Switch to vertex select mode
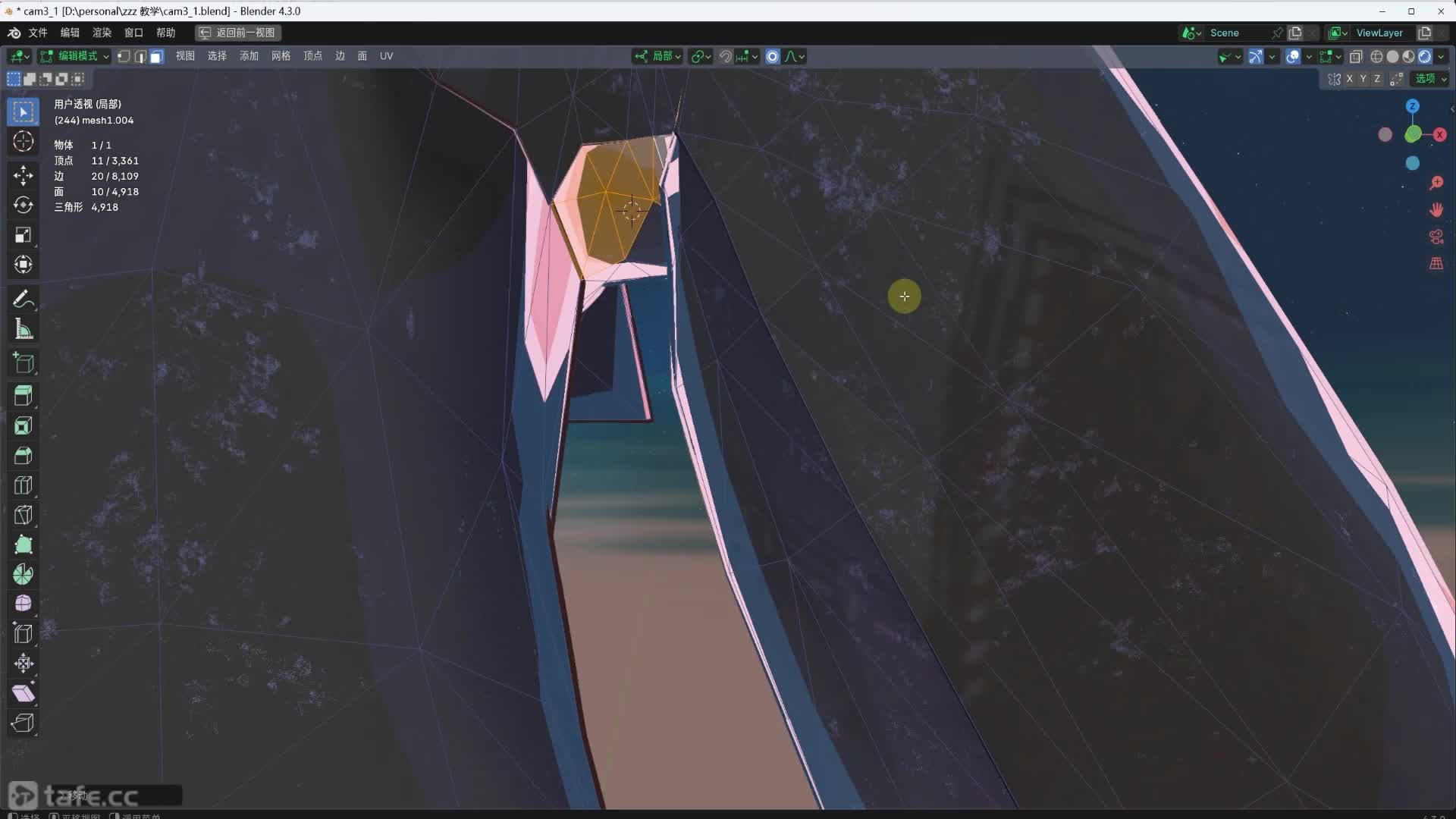Viewport: 1456px width, 819px height. click(124, 56)
